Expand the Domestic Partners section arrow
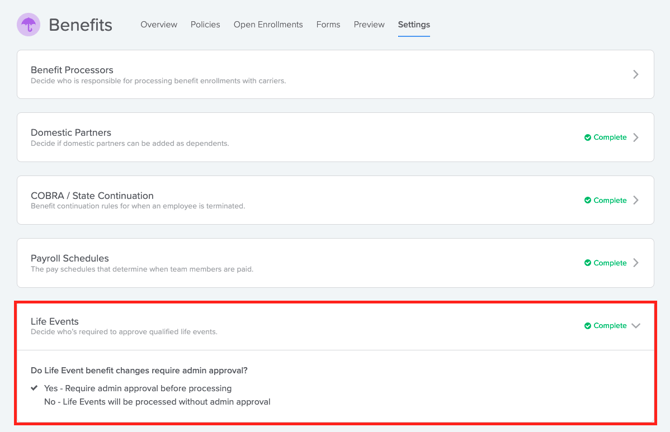 pos(636,138)
